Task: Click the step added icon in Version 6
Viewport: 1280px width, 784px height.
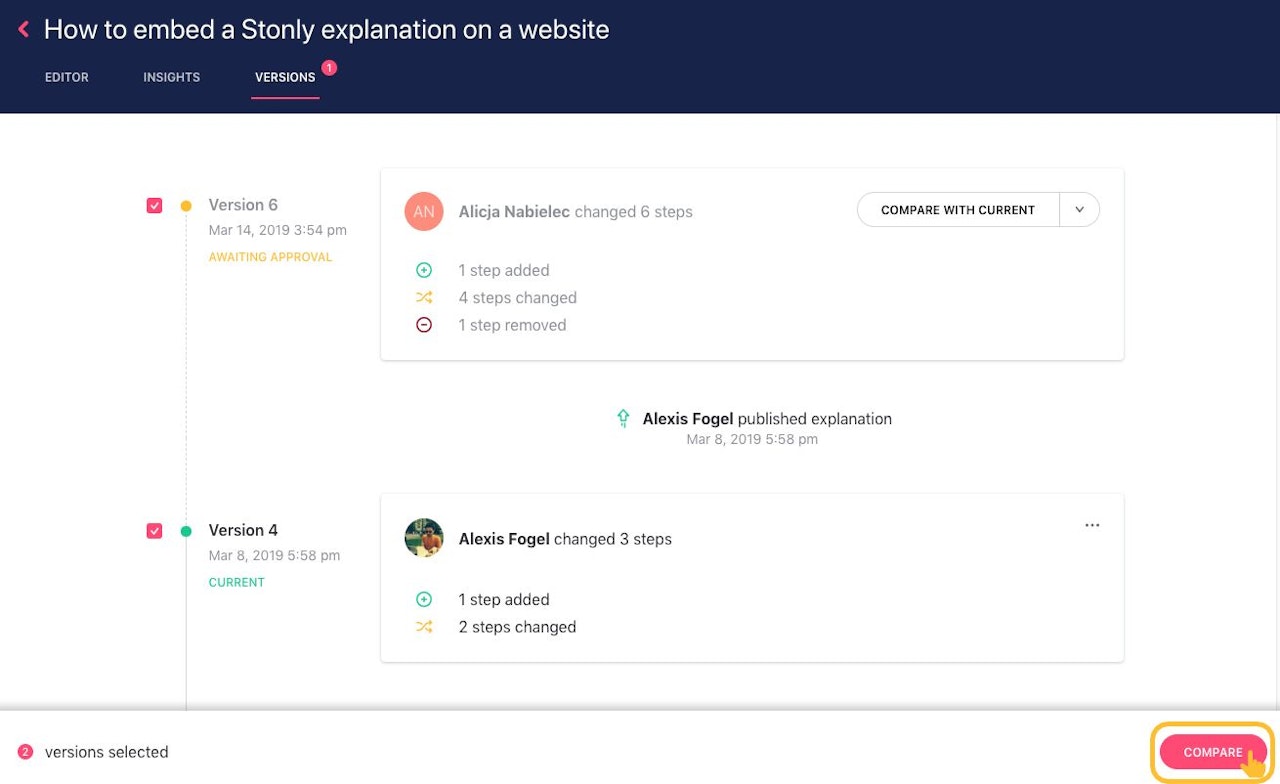Action: [x=424, y=270]
